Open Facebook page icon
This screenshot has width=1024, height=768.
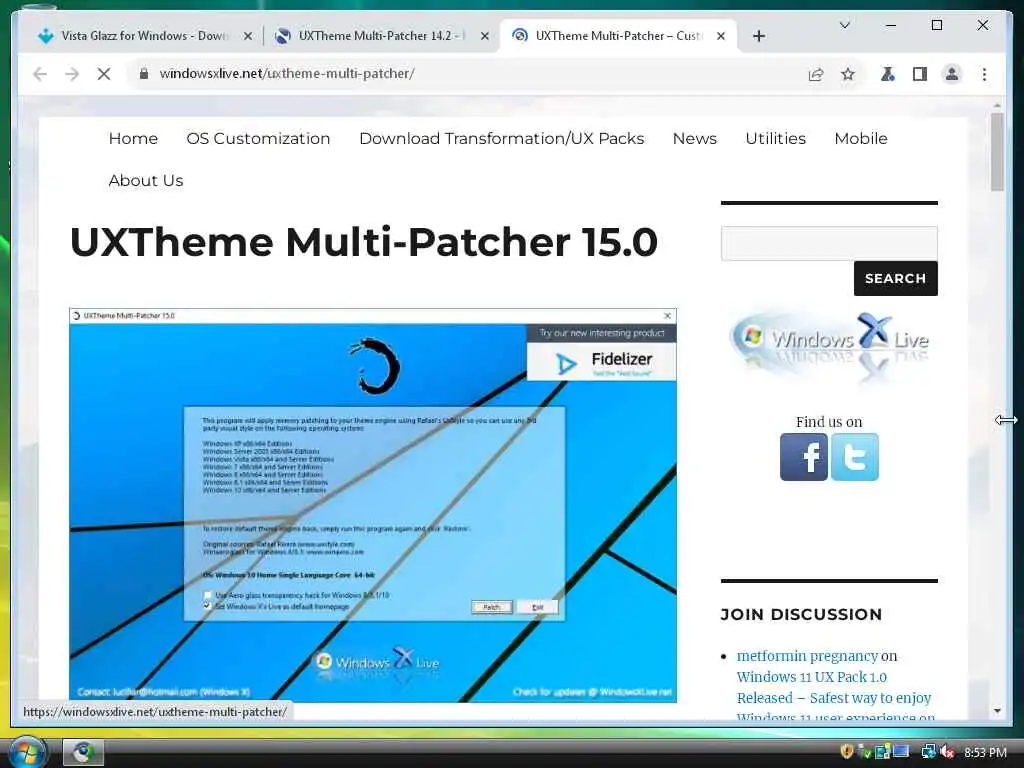tap(803, 457)
